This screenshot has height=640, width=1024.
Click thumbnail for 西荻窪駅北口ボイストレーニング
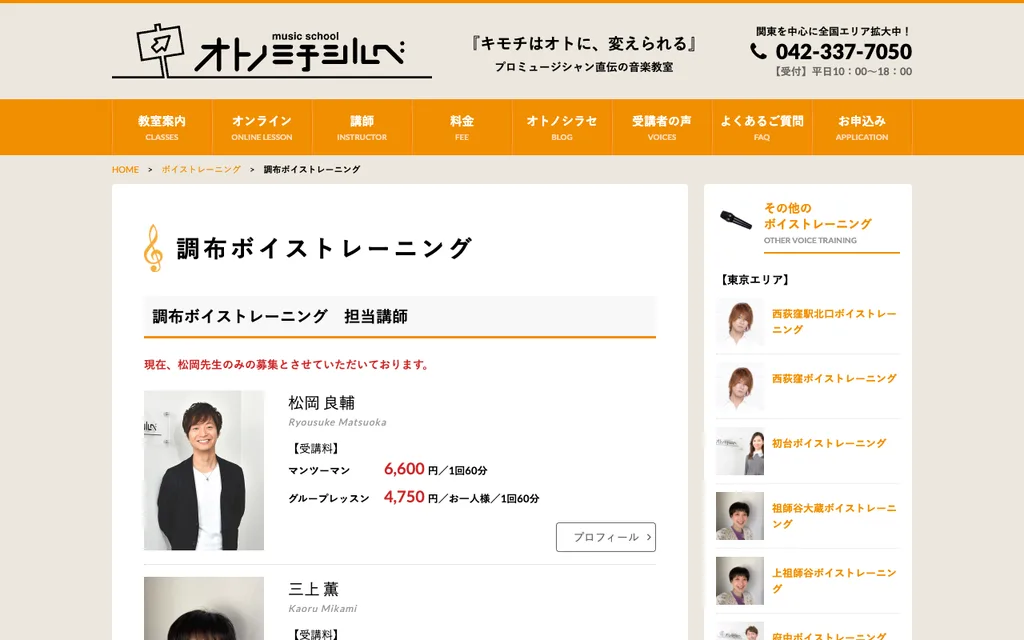[740, 321]
